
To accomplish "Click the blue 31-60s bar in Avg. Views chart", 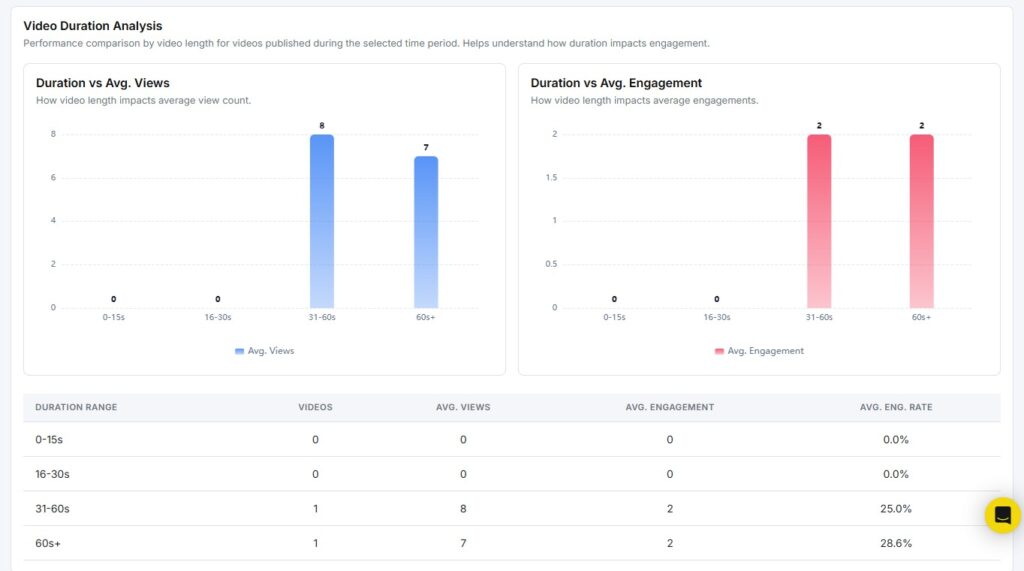I will tap(322, 221).
